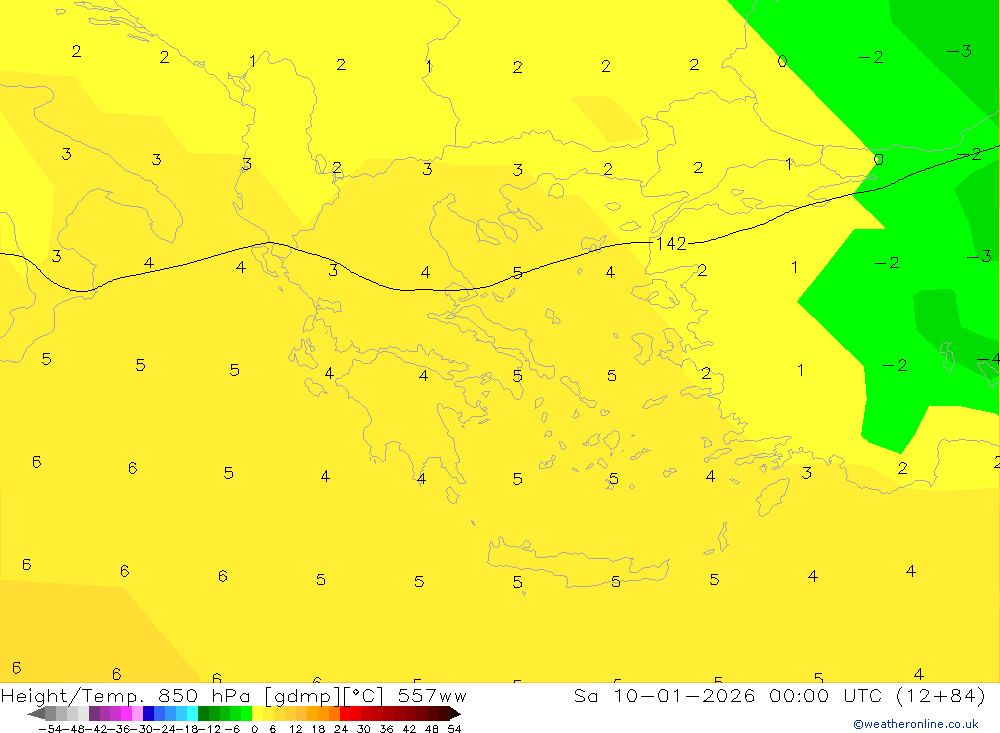Click the '0' legend scale label
The height and width of the screenshot is (733, 1000).
point(254,729)
